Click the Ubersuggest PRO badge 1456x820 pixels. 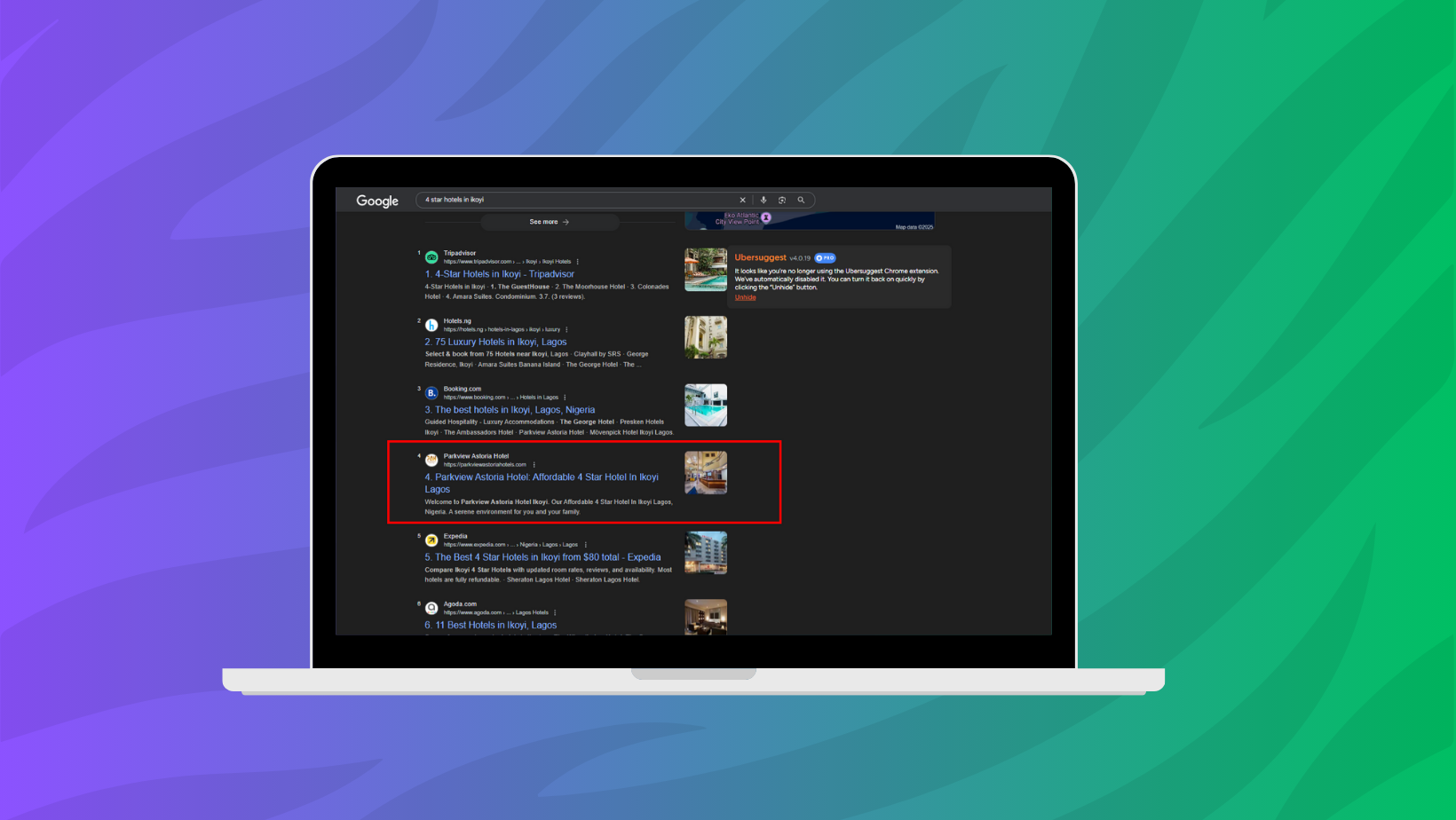coord(826,258)
